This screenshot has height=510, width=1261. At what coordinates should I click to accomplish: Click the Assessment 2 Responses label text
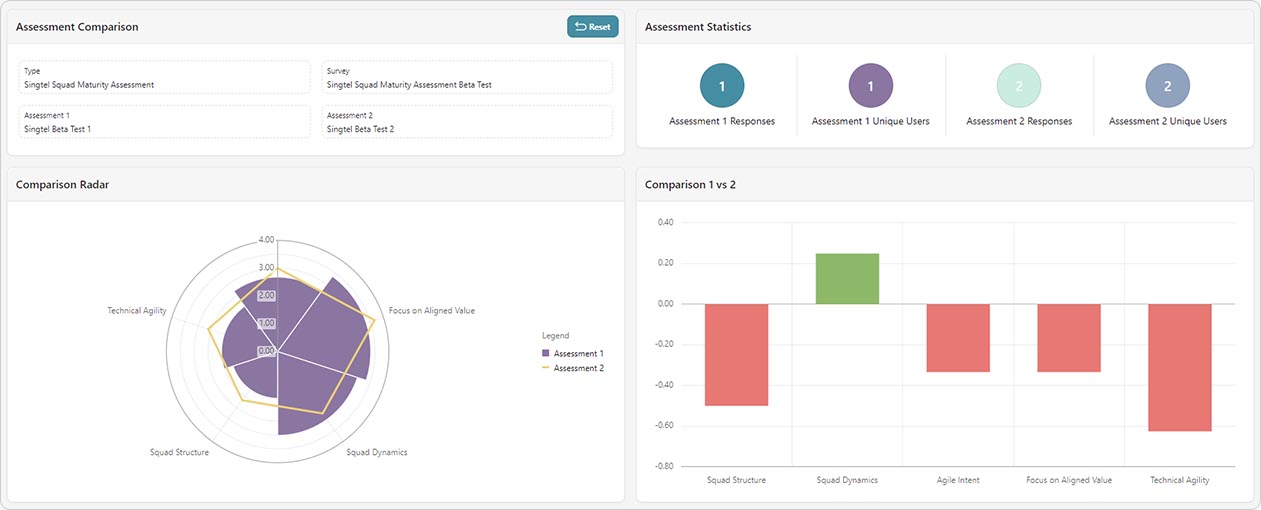coord(1019,121)
